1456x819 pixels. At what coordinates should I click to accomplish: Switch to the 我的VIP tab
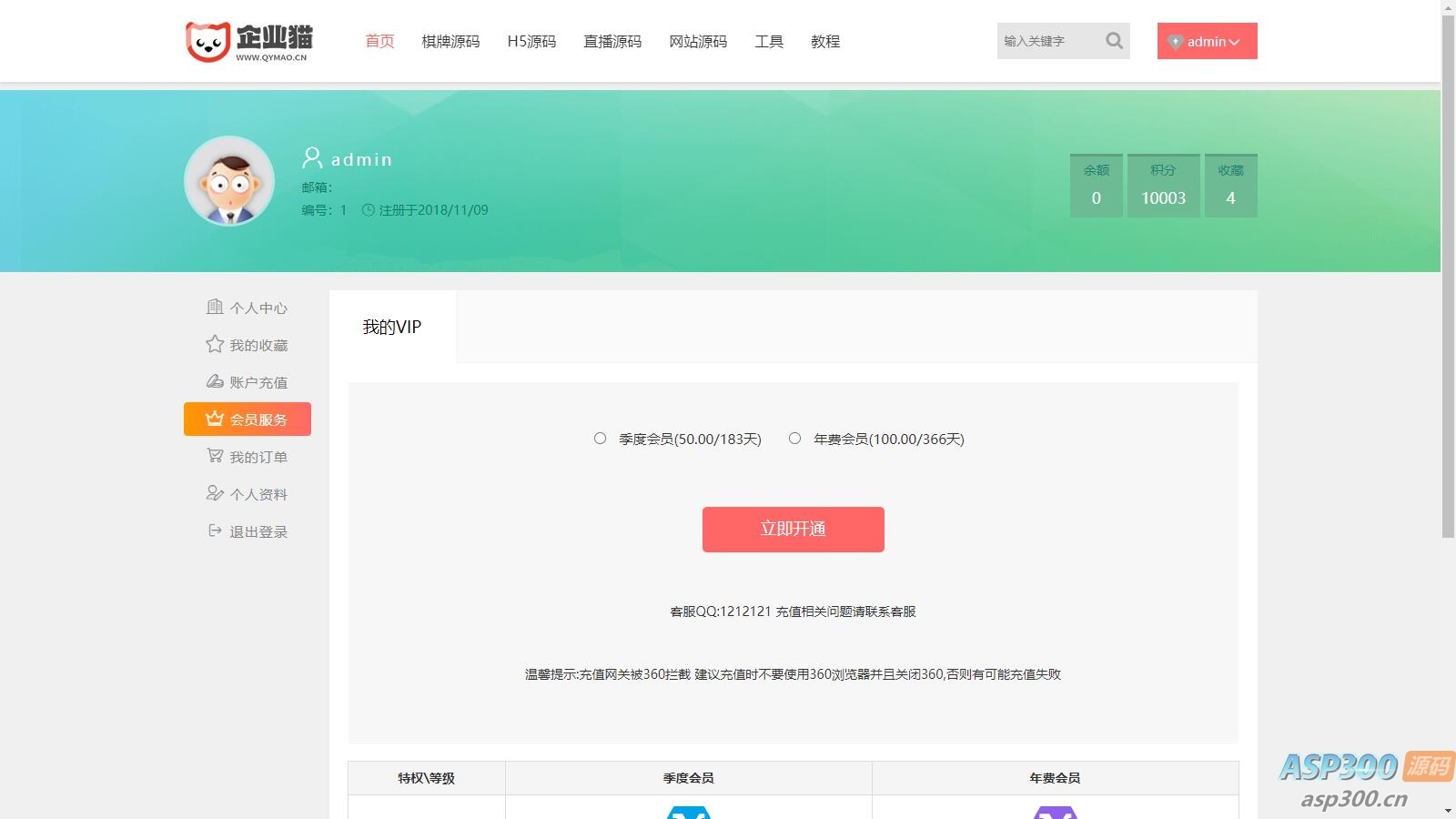[392, 327]
